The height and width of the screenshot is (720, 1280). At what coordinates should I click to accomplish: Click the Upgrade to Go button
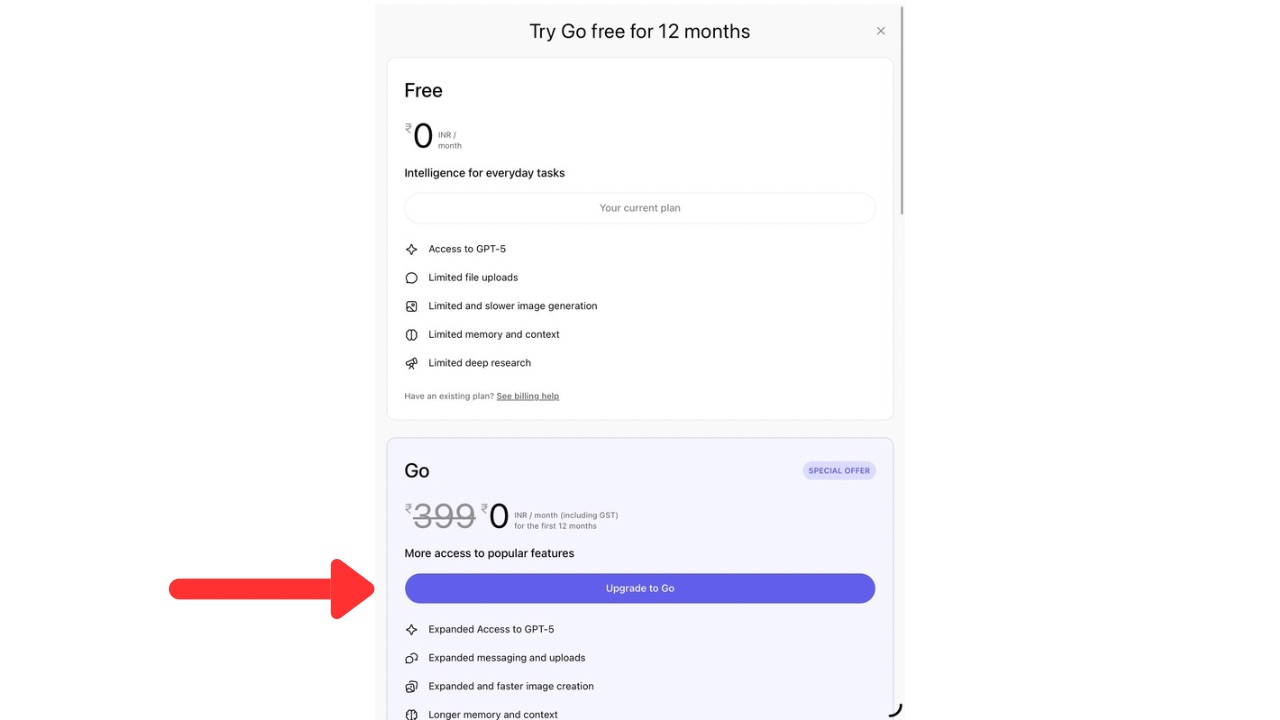click(x=639, y=588)
